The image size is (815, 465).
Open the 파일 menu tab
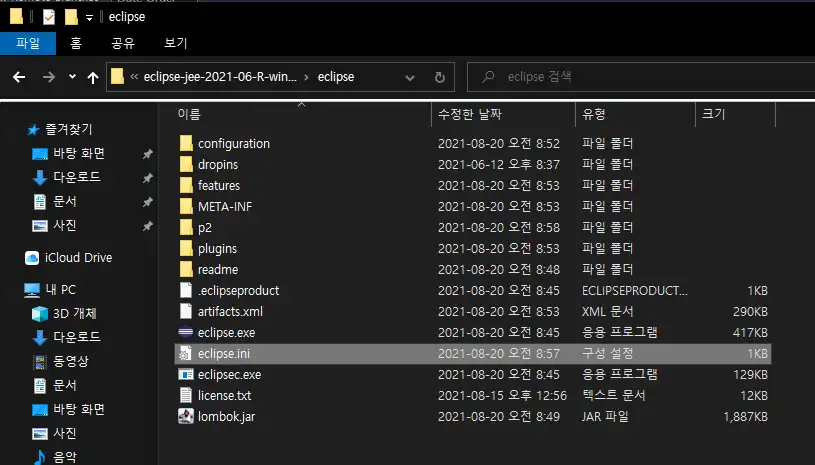[x=28, y=43]
